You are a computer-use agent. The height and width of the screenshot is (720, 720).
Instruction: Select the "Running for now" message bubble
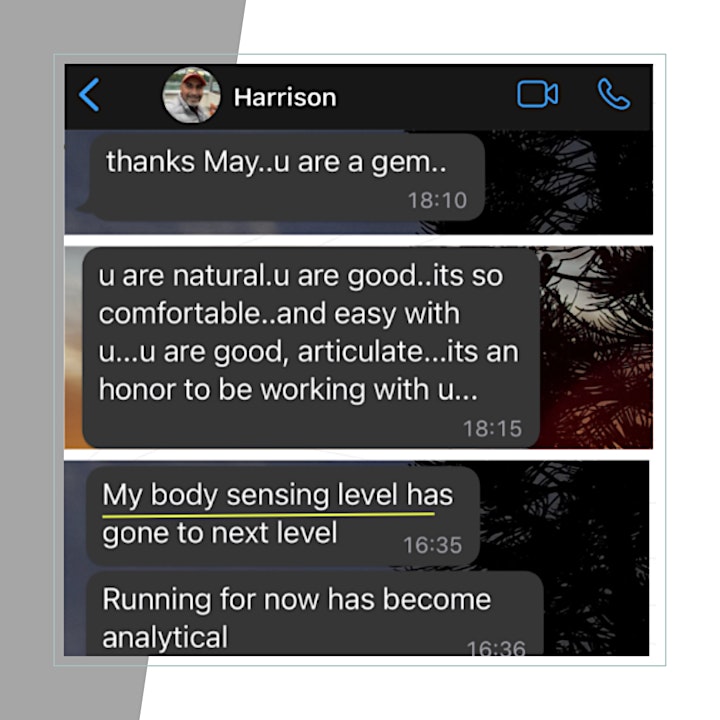point(315,613)
